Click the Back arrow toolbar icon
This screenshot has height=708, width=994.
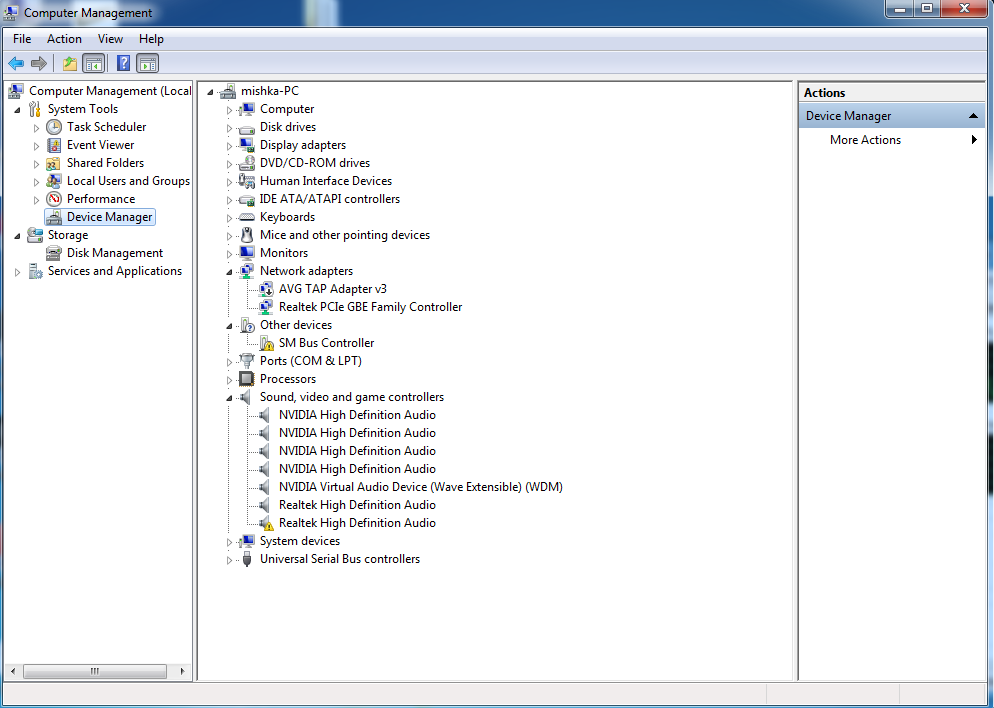click(16, 64)
